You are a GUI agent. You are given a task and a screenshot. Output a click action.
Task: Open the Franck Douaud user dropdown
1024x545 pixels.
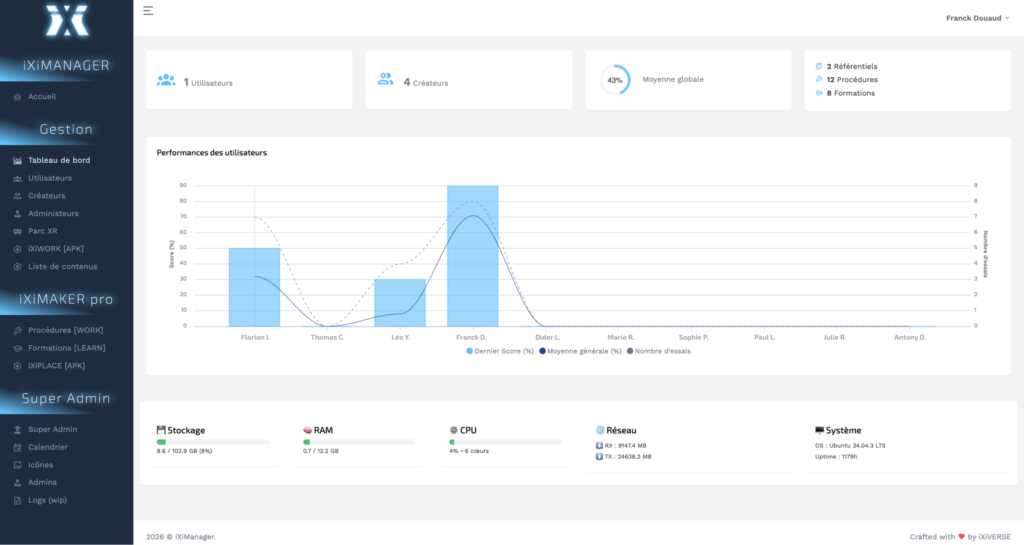(977, 17)
